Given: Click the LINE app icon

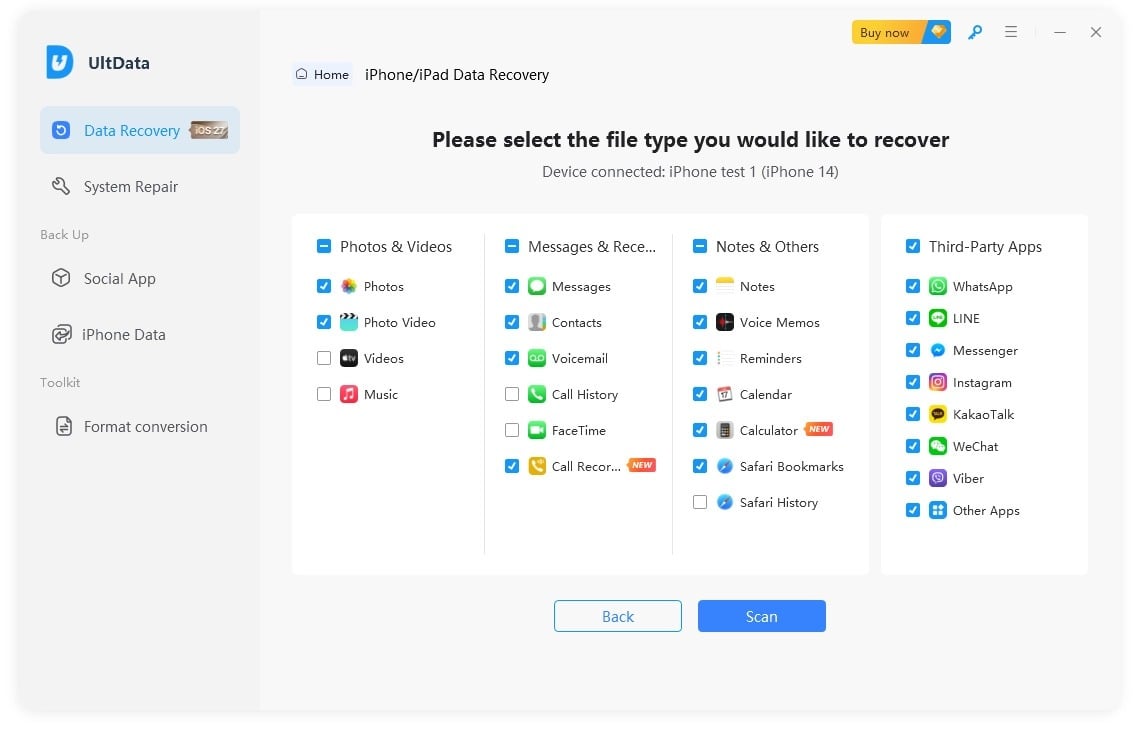Looking at the screenshot, I should pyautogui.click(x=938, y=318).
